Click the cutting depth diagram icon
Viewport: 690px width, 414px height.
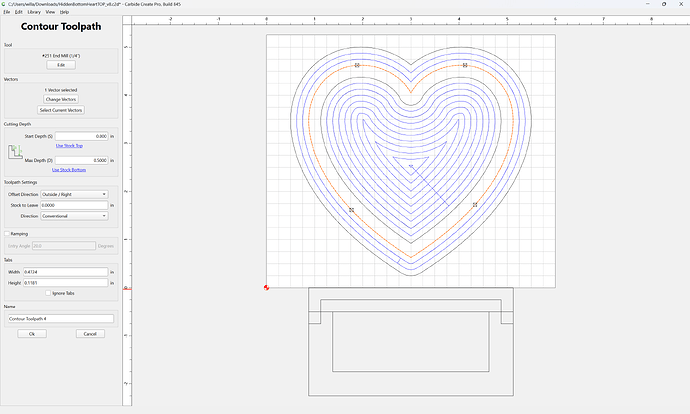coord(15,152)
